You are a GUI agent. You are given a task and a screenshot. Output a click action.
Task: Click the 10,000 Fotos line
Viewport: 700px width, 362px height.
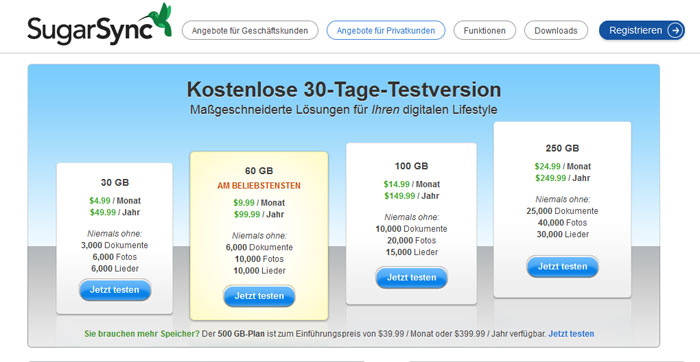click(259, 259)
